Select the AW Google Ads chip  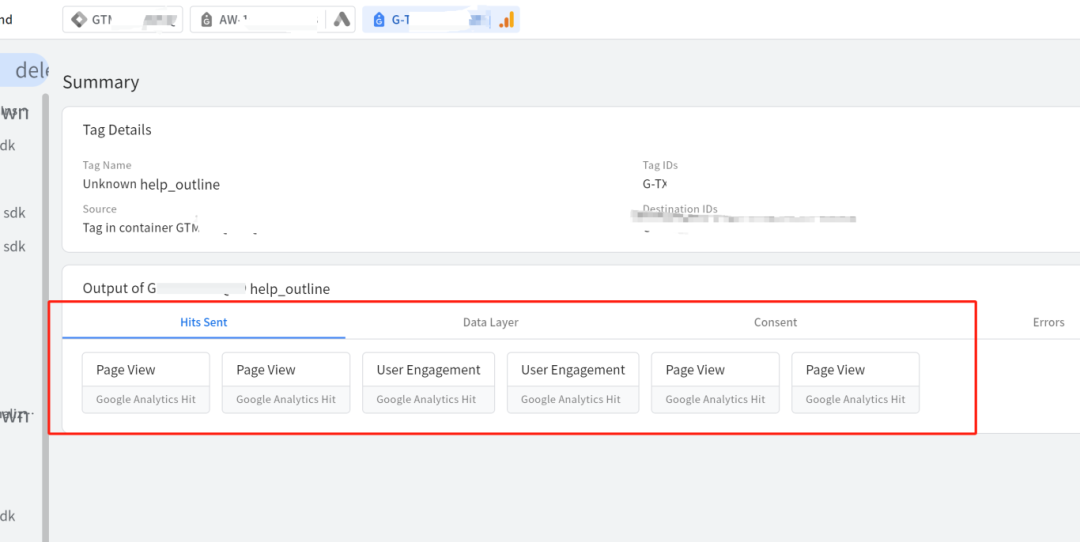pyautogui.click(x=273, y=19)
